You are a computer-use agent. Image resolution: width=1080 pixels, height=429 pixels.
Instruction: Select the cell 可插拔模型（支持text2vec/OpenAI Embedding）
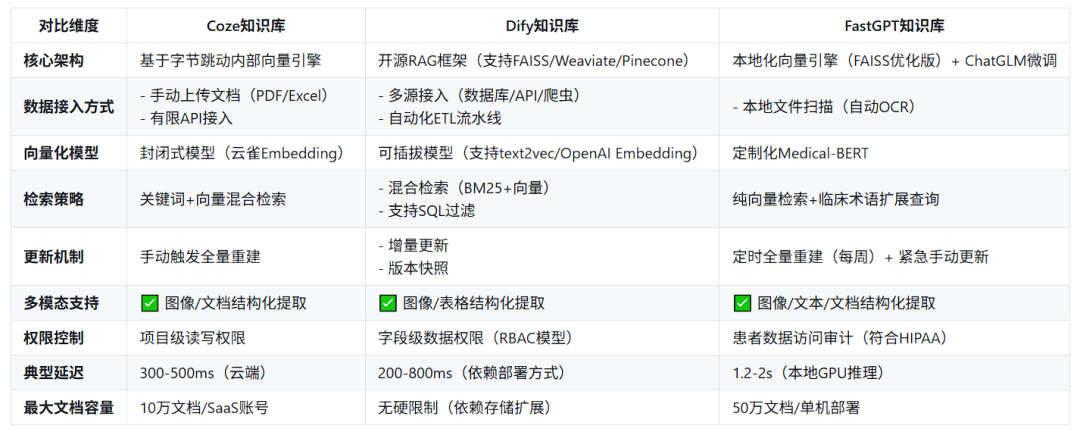pos(543,154)
